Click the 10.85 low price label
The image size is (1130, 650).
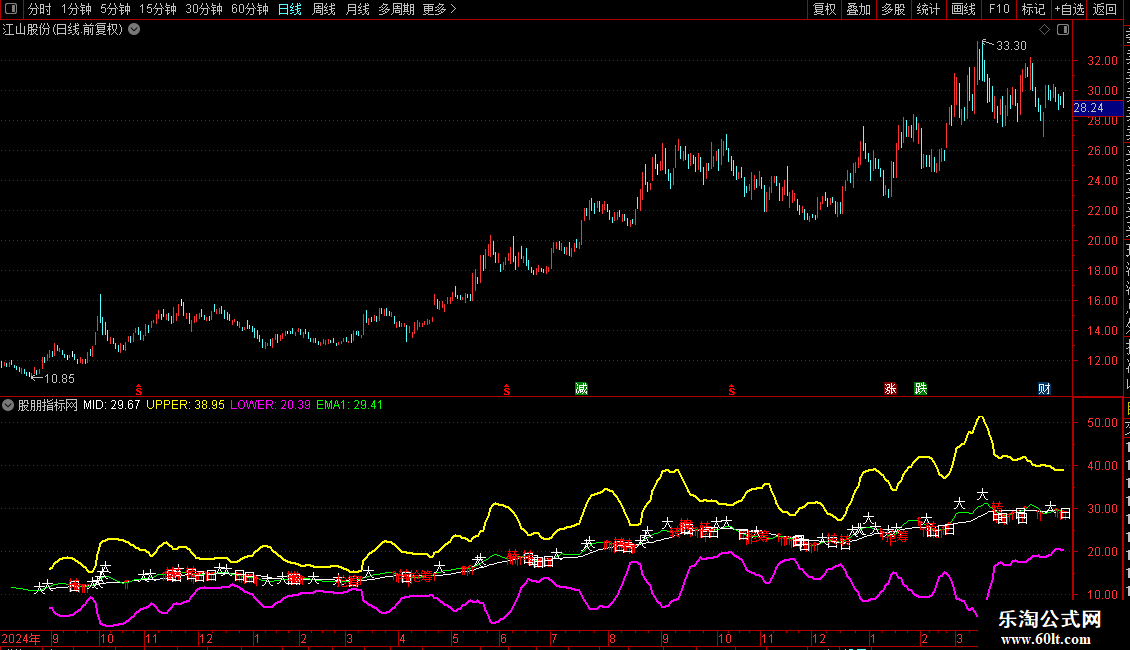click(59, 379)
